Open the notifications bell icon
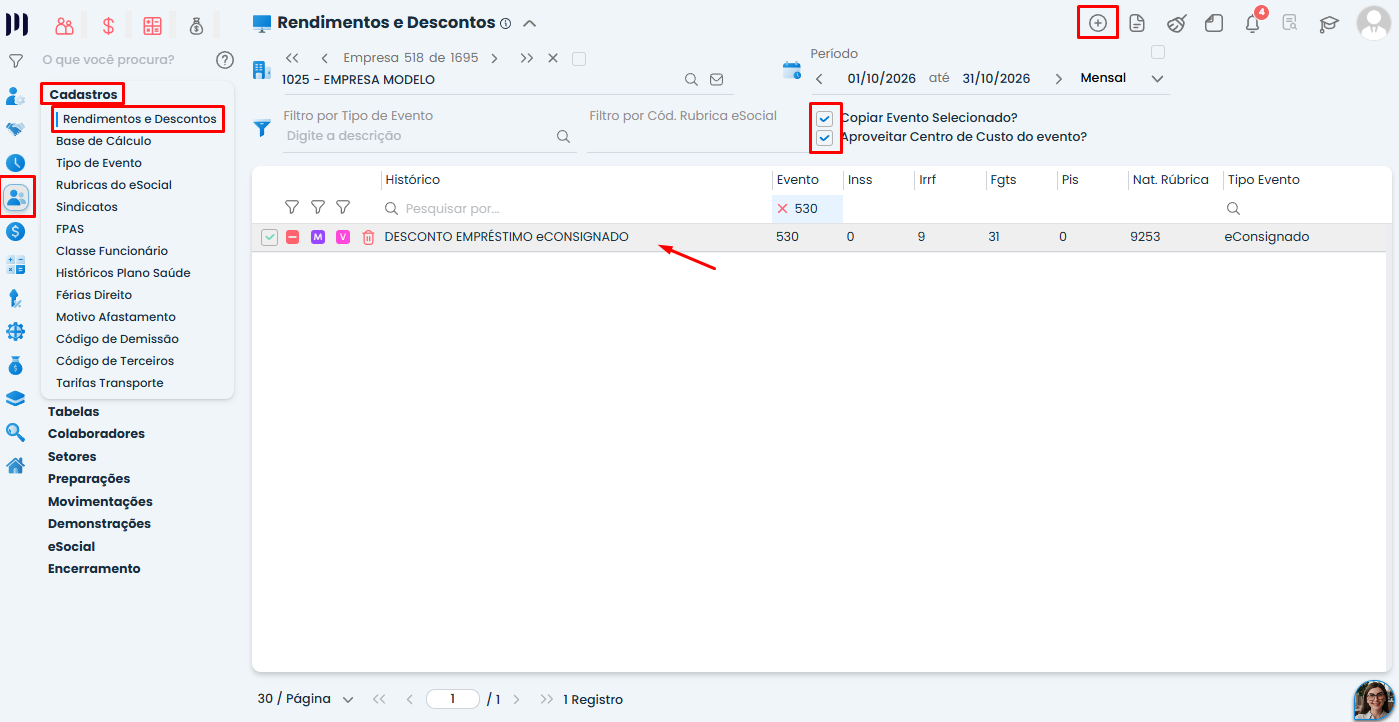1399x722 pixels. pos(1252,23)
